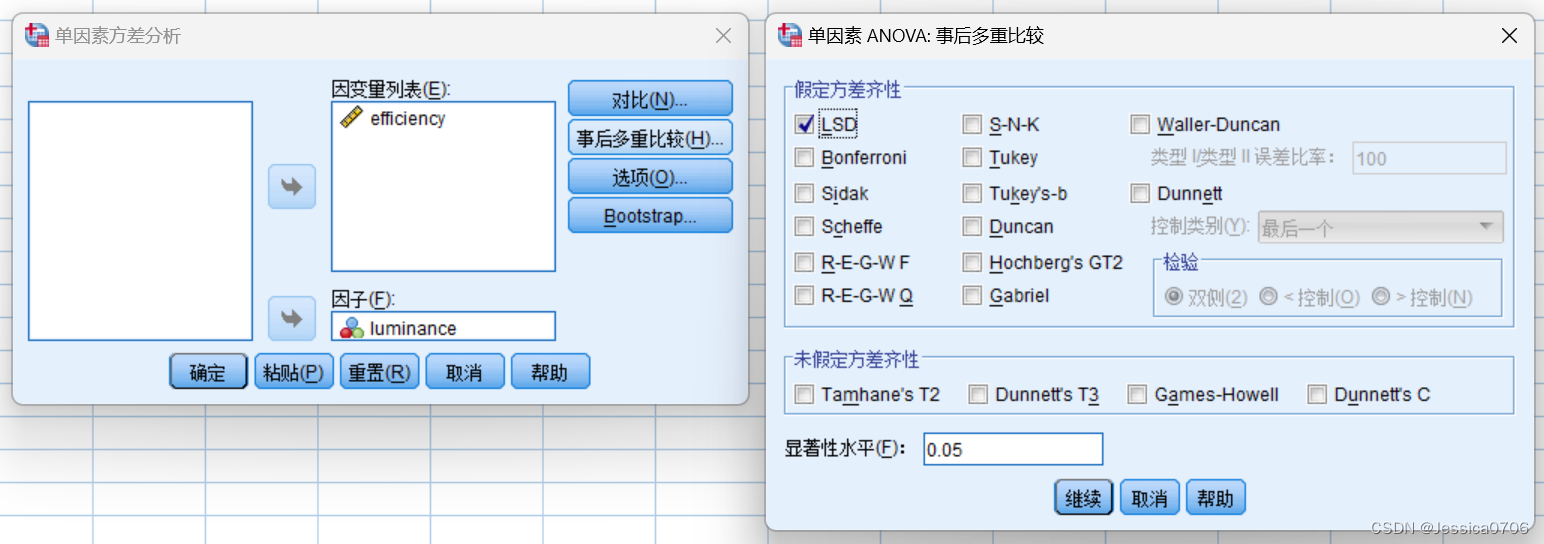Tick Hochberg's GT2 checkbox
This screenshot has width=1544, height=544.
click(x=972, y=263)
